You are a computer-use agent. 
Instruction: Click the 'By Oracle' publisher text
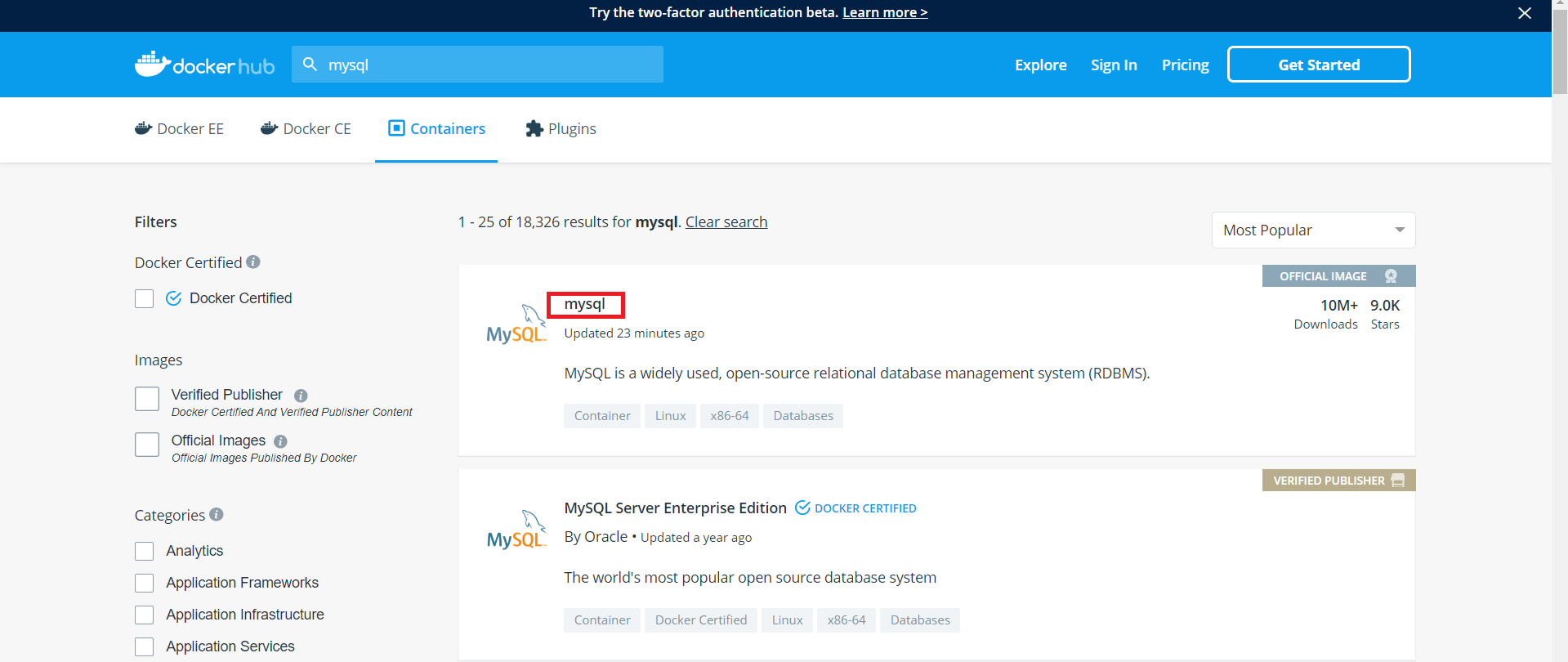pyautogui.click(x=596, y=537)
